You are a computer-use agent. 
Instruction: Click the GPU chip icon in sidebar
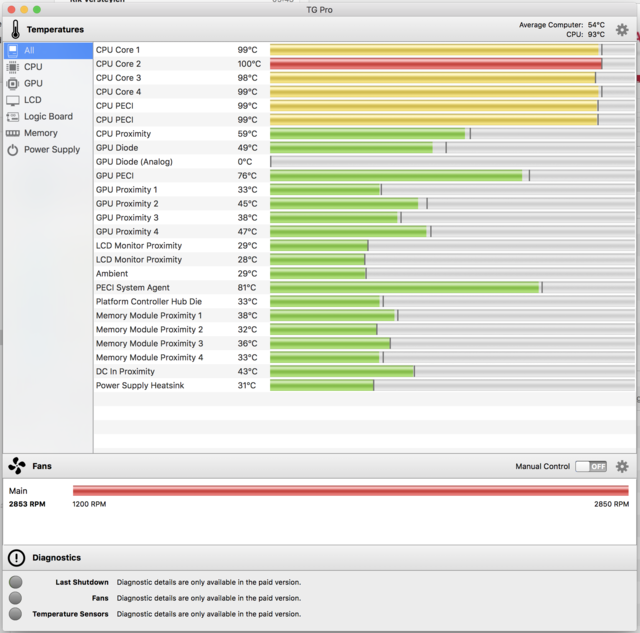pyautogui.click(x=13, y=84)
